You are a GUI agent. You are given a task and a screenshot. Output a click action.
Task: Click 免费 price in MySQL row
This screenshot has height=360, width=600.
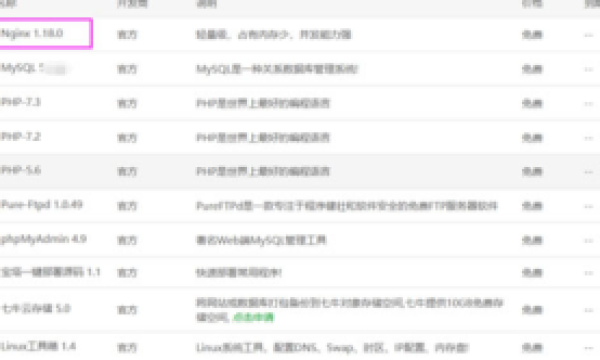[x=532, y=69]
